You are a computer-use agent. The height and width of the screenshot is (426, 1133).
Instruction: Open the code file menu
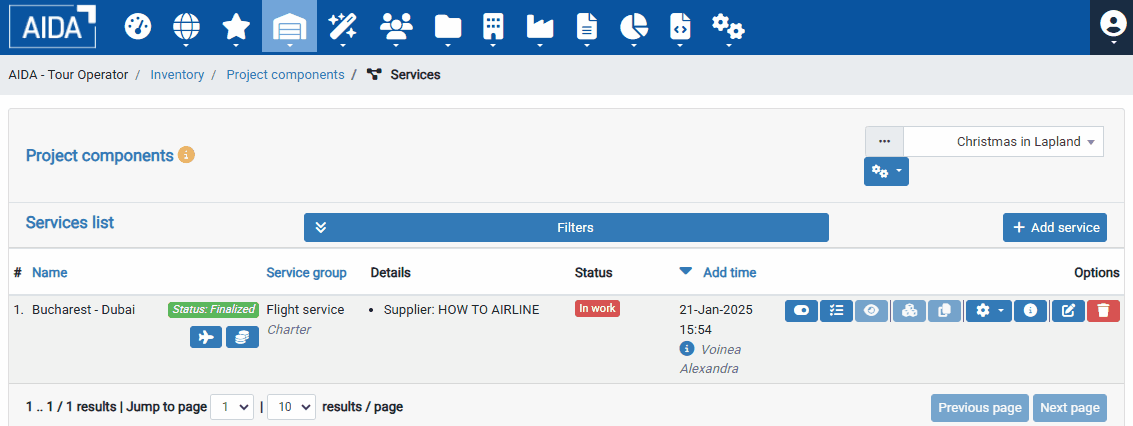pyautogui.click(x=680, y=27)
